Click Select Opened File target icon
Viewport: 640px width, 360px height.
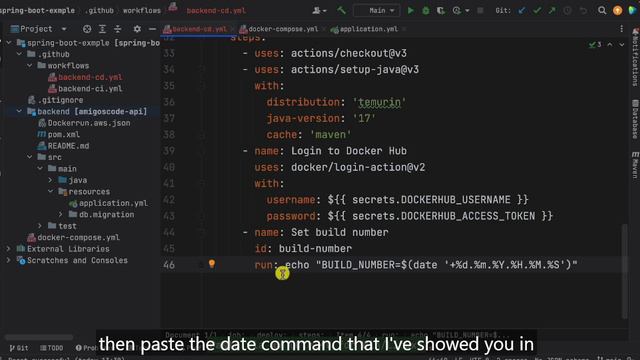[87, 29]
